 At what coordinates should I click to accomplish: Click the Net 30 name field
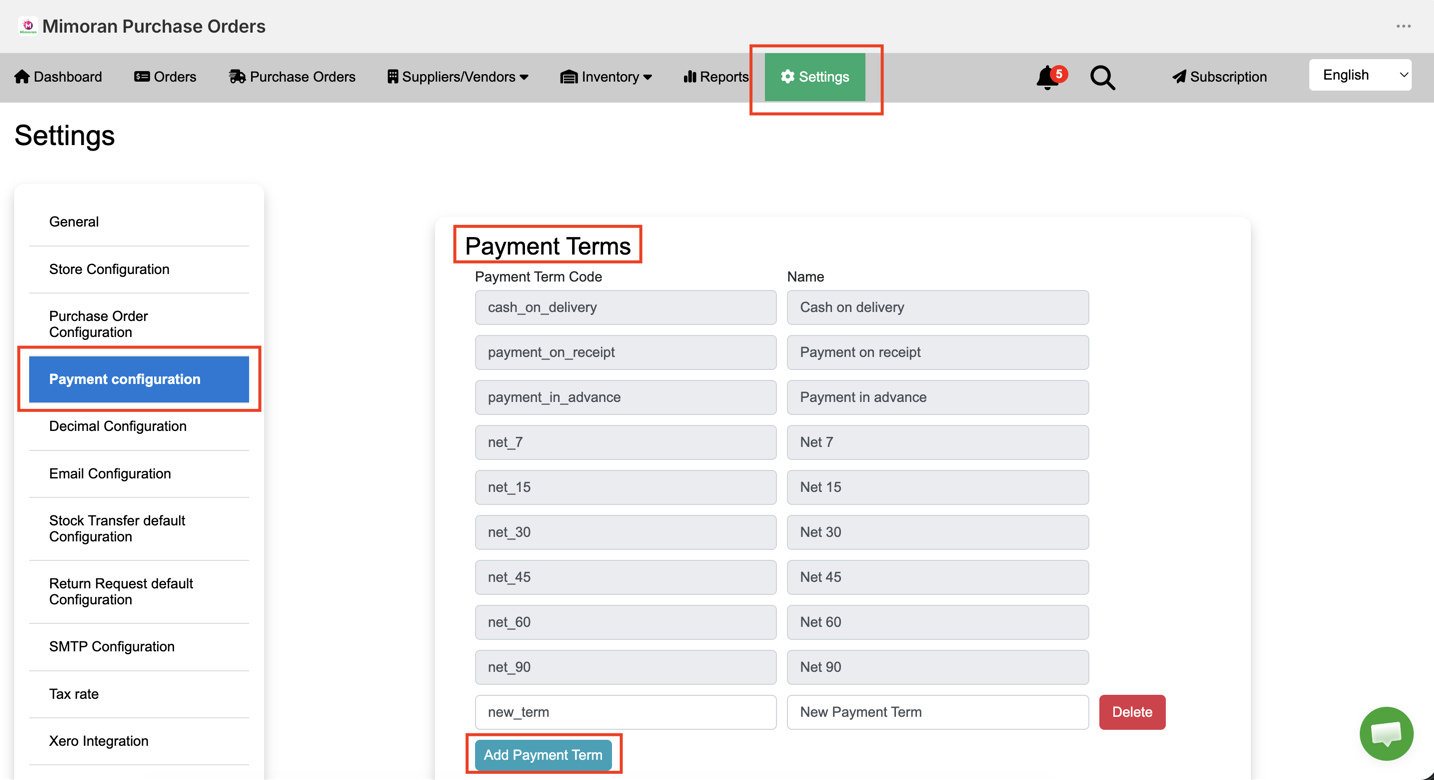(x=938, y=532)
